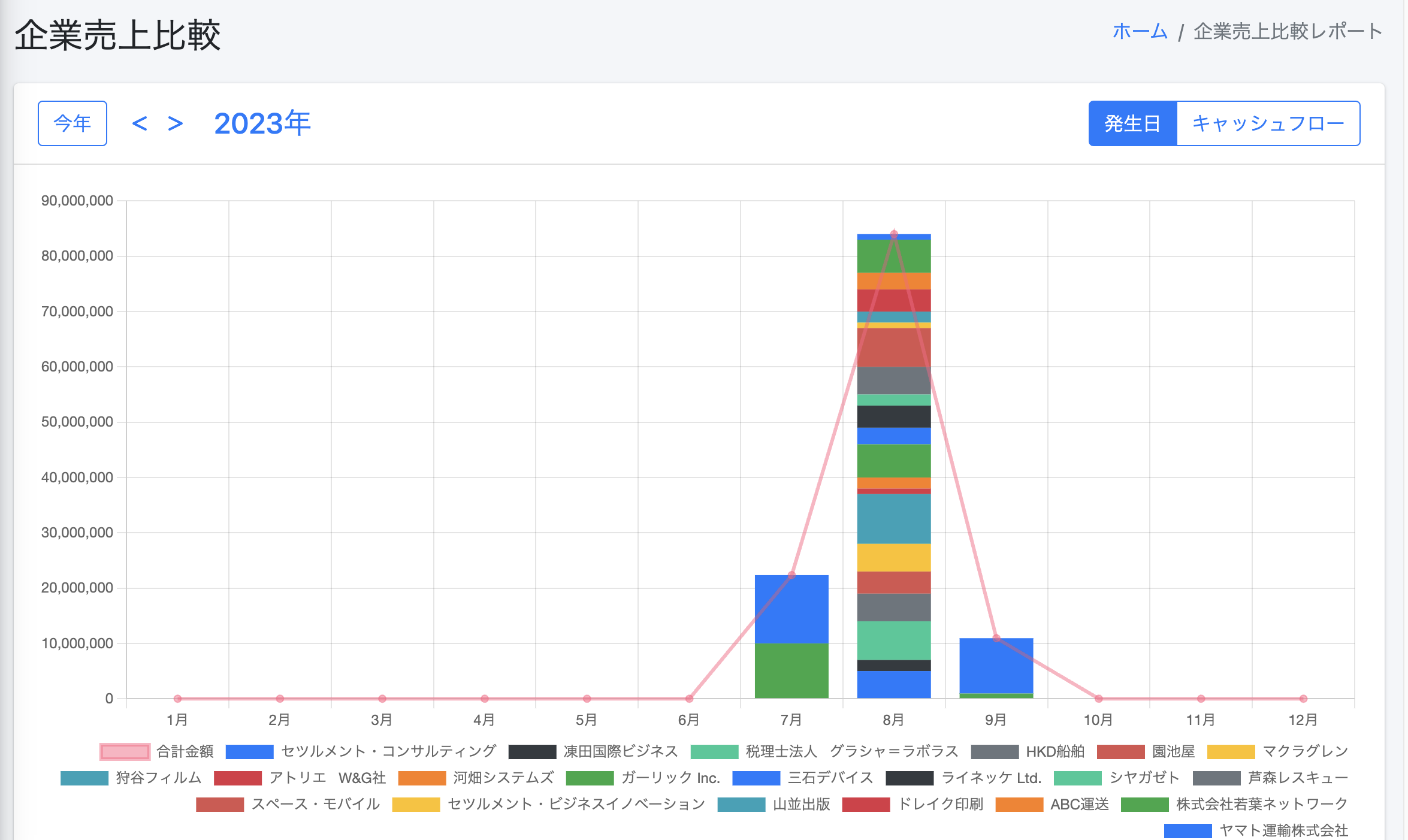This screenshot has width=1408, height=840.
Task: Toggle 株式会社若葉ネットワーク legend entry
Action: pyautogui.click(x=1235, y=804)
